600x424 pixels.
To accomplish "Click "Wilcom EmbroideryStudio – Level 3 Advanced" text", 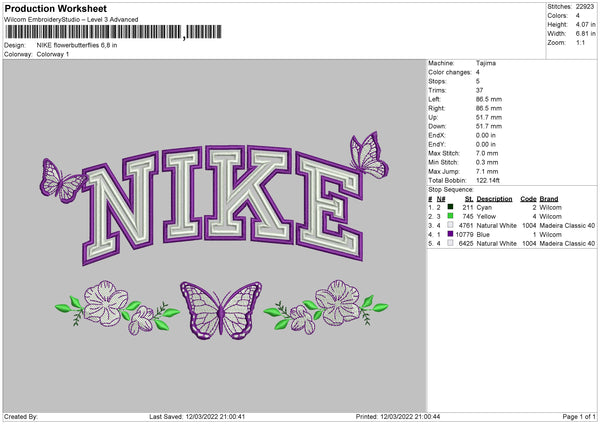I will click(x=71, y=20).
